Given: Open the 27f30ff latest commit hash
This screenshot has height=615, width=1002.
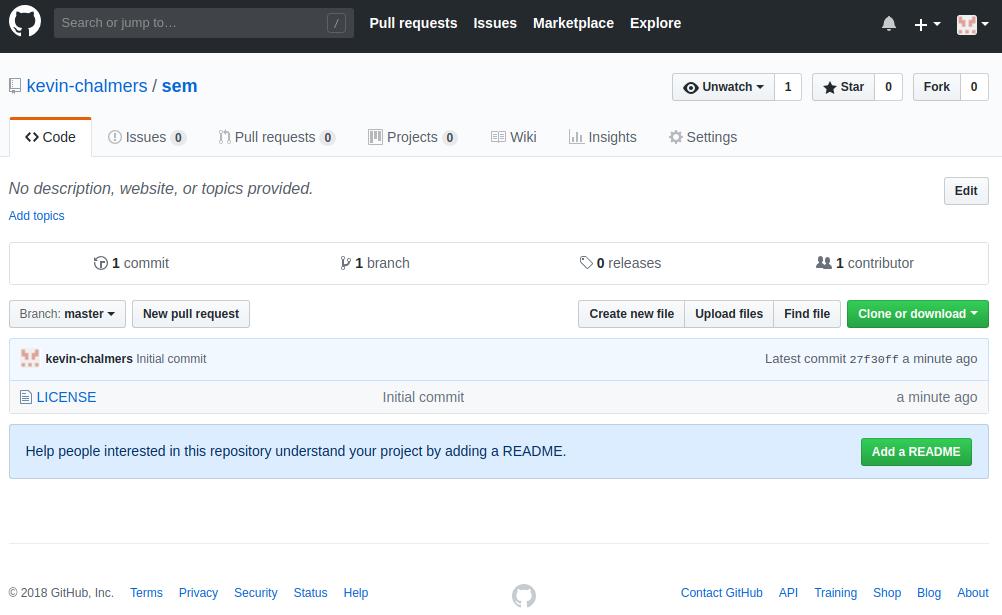Looking at the screenshot, I should pos(873,359).
